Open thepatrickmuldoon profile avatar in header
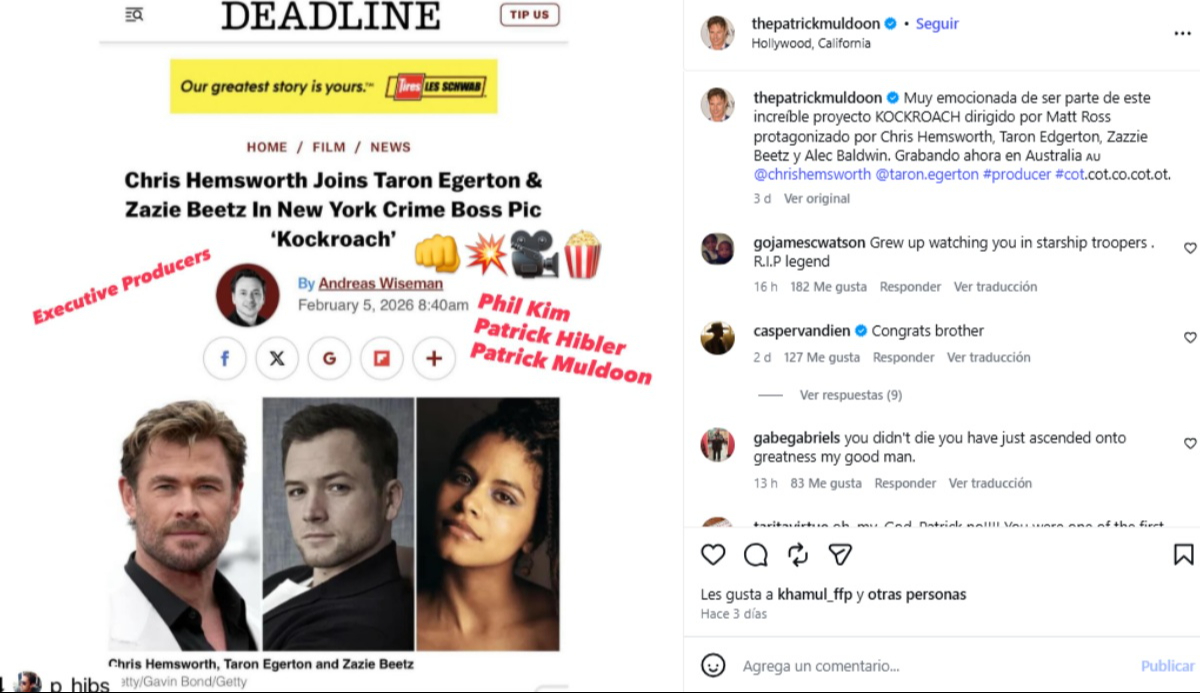1200x693 pixels. pos(717,33)
